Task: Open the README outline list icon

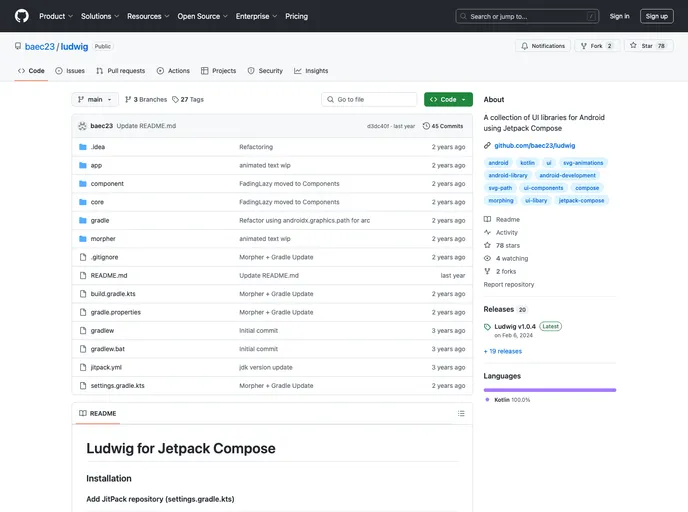Action: pyautogui.click(x=461, y=413)
